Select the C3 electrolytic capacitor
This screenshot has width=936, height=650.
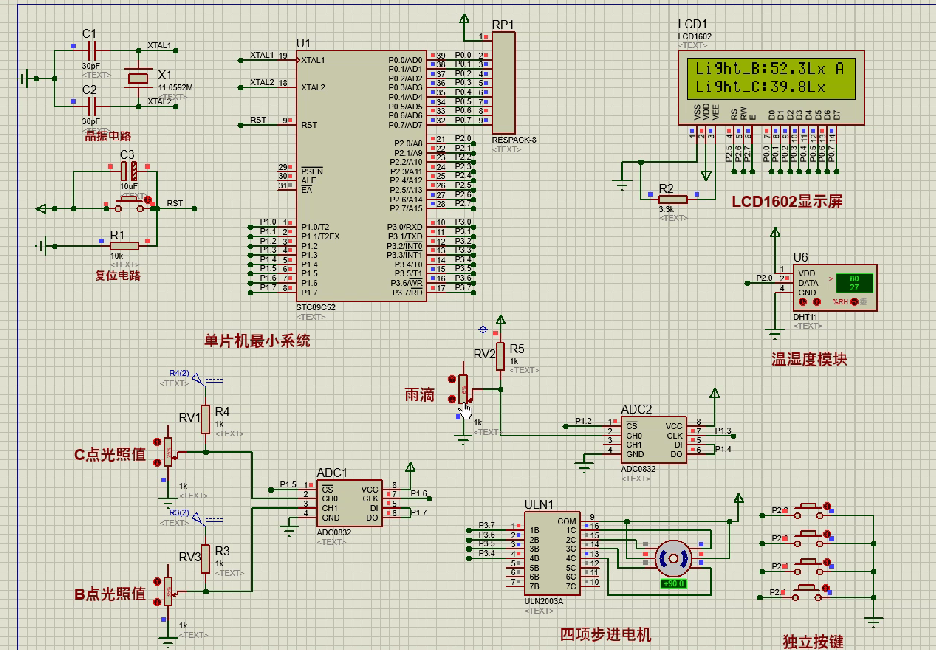point(128,172)
